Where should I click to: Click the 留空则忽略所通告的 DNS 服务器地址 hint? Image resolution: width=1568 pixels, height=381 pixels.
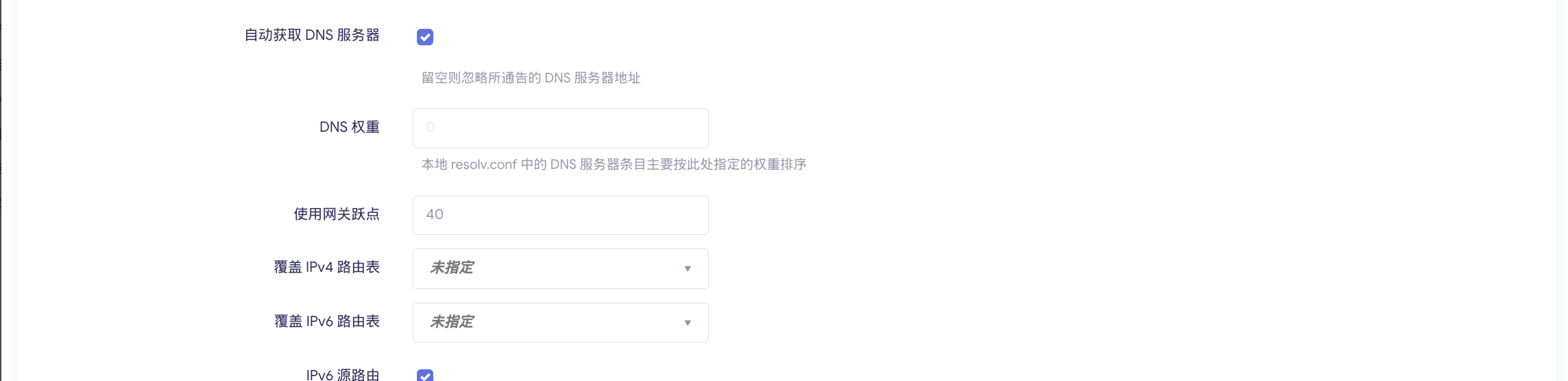[x=531, y=78]
